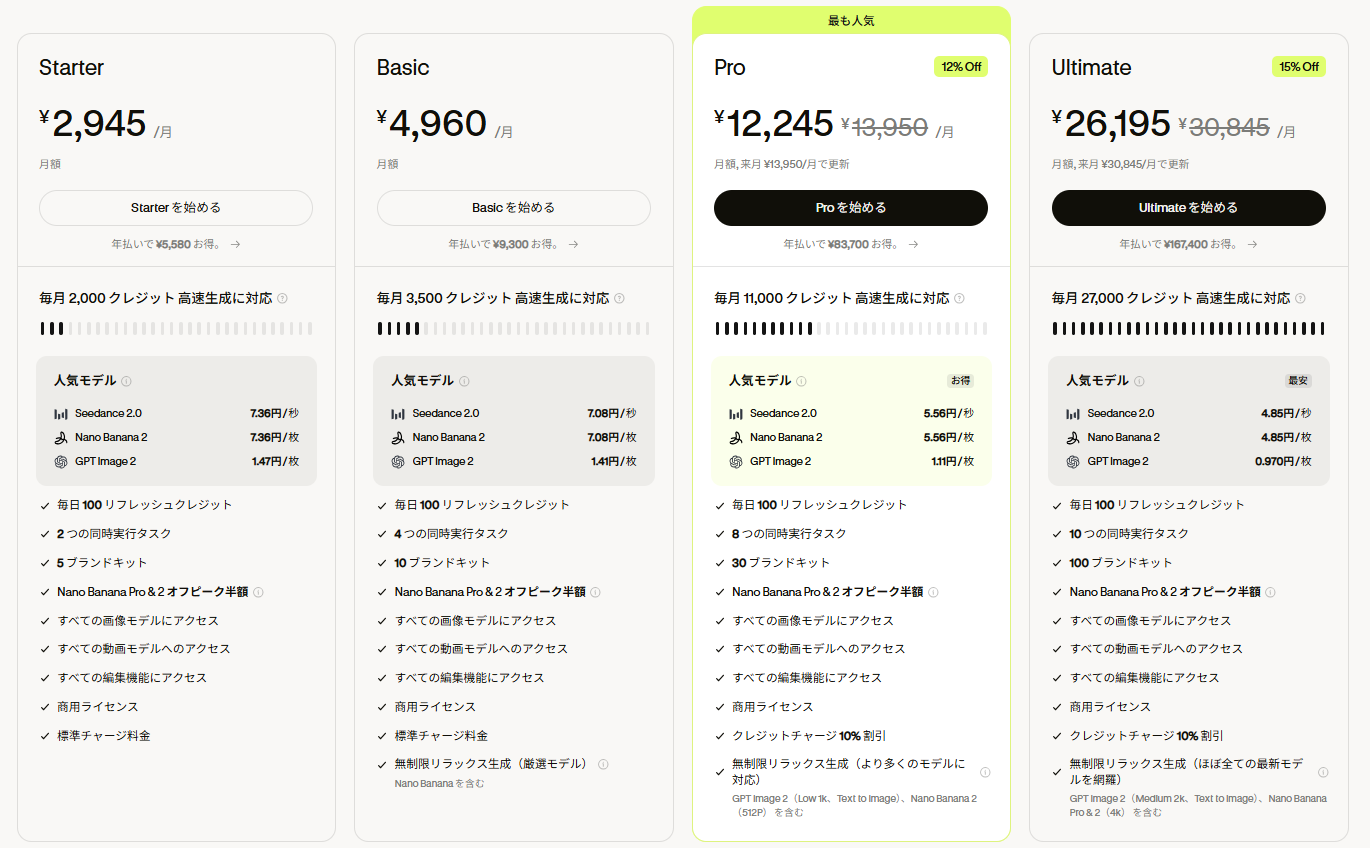Click the struck-through ¥30,845 price

click(1224, 128)
